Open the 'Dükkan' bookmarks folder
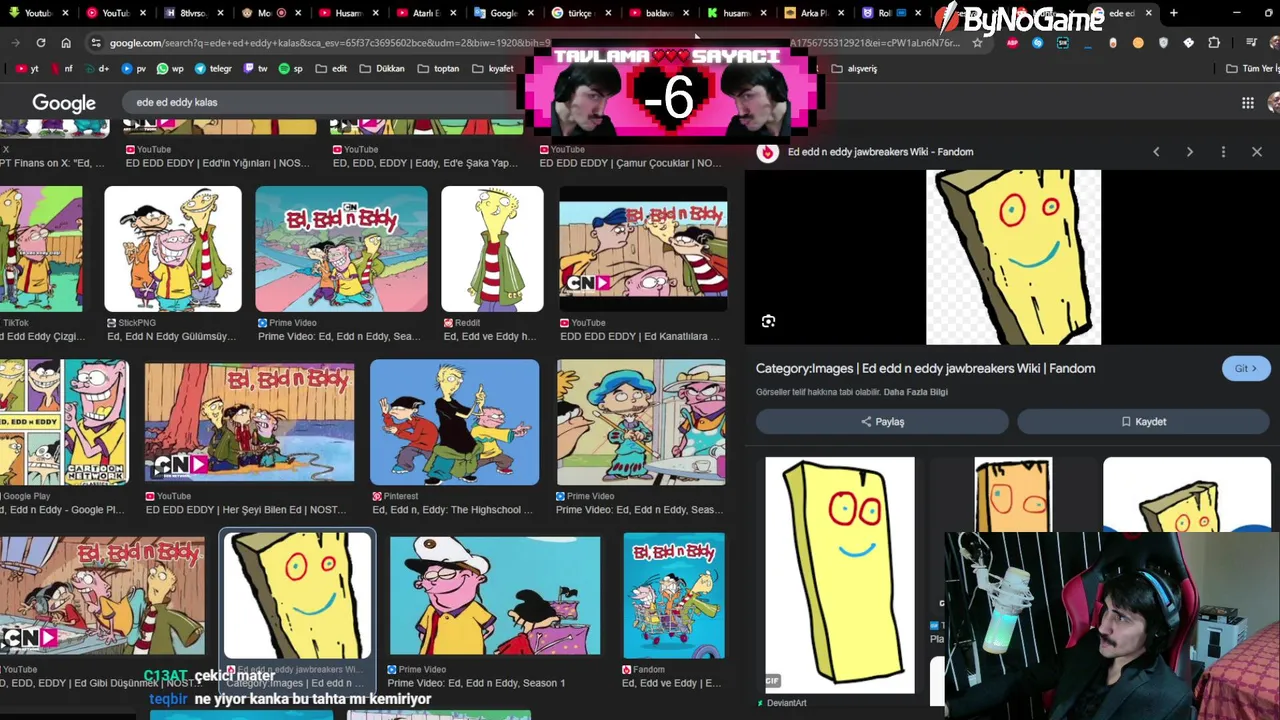Screen dimensions: 1280x720 point(382,69)
